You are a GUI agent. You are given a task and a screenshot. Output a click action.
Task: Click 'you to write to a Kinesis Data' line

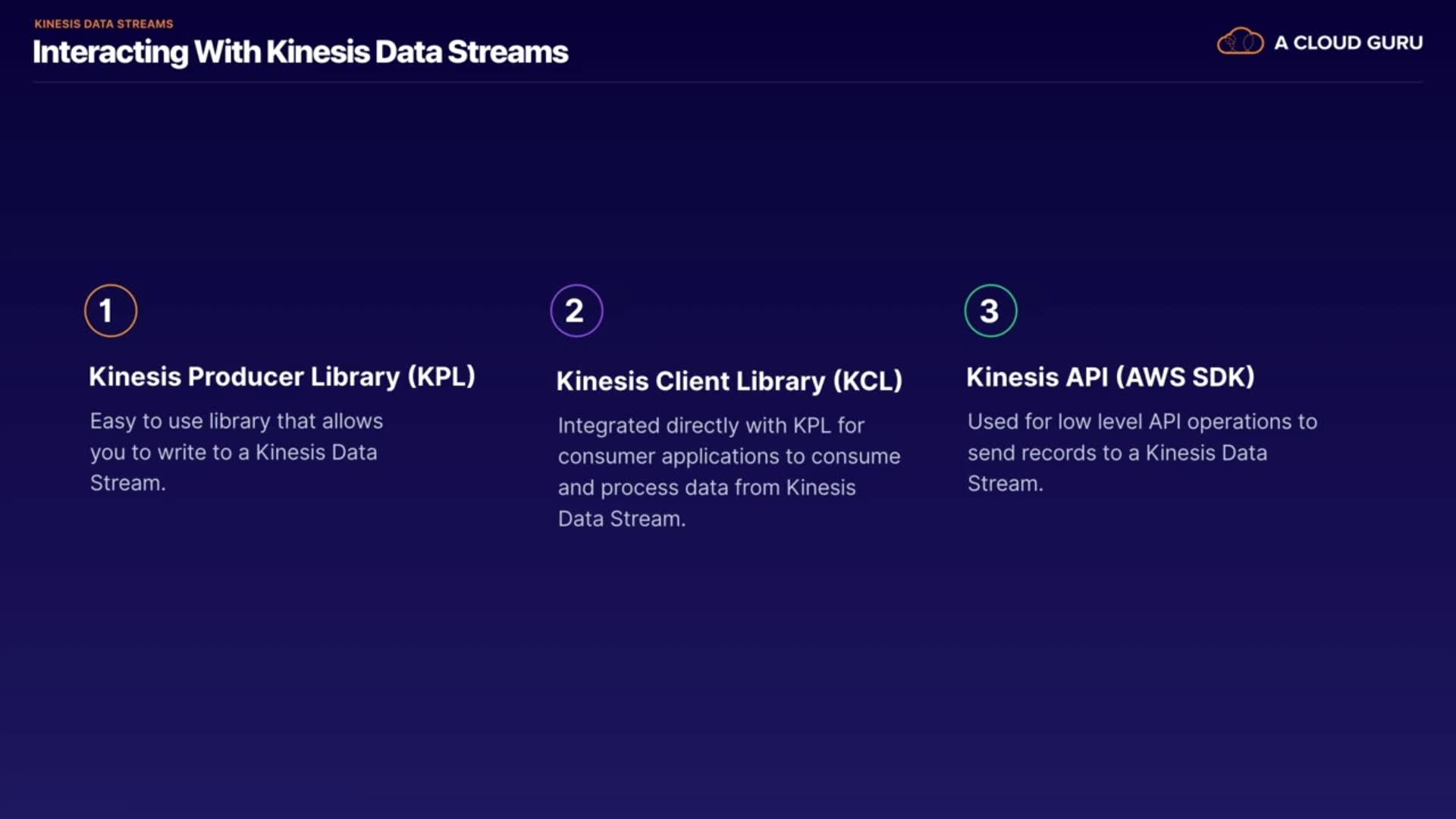click(234, 452)
